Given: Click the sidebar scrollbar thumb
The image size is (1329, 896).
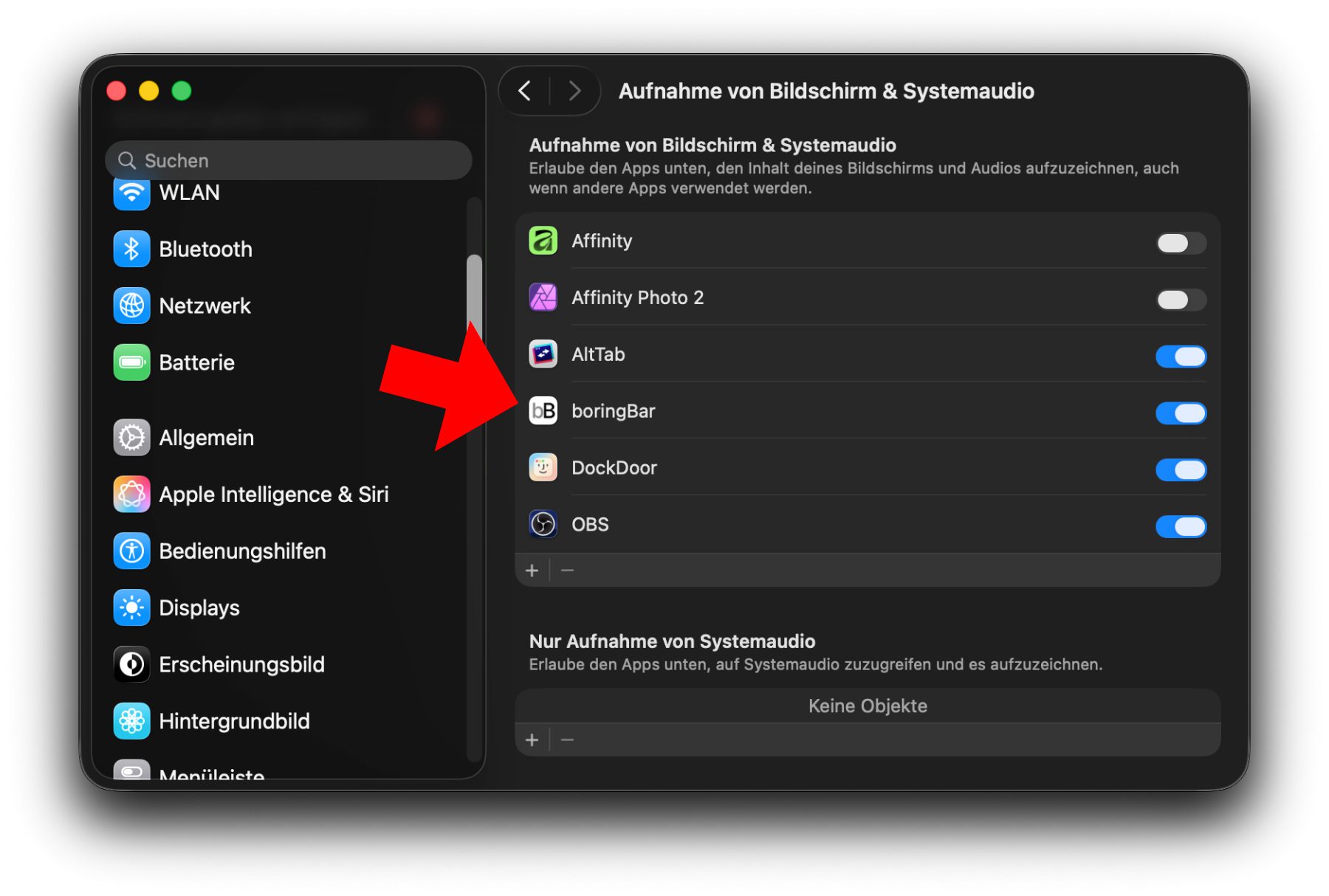Looking at the screenshot, I should [474, 295].
